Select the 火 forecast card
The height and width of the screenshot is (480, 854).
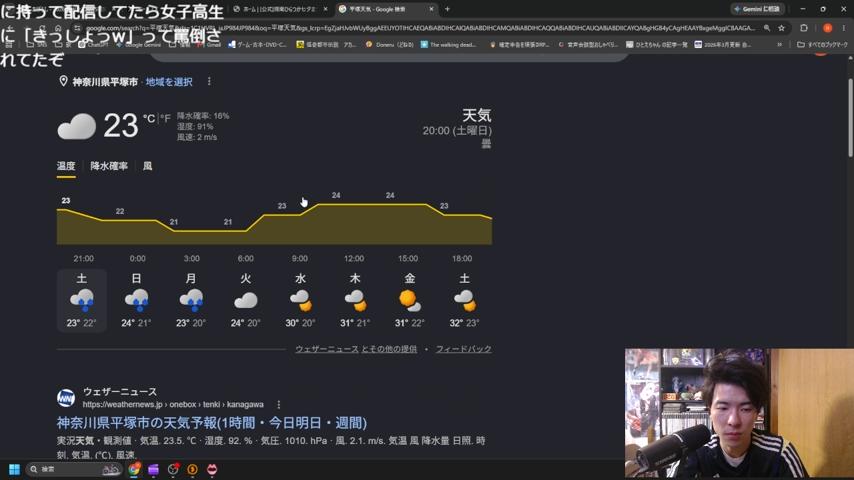(x=246, y=300)
